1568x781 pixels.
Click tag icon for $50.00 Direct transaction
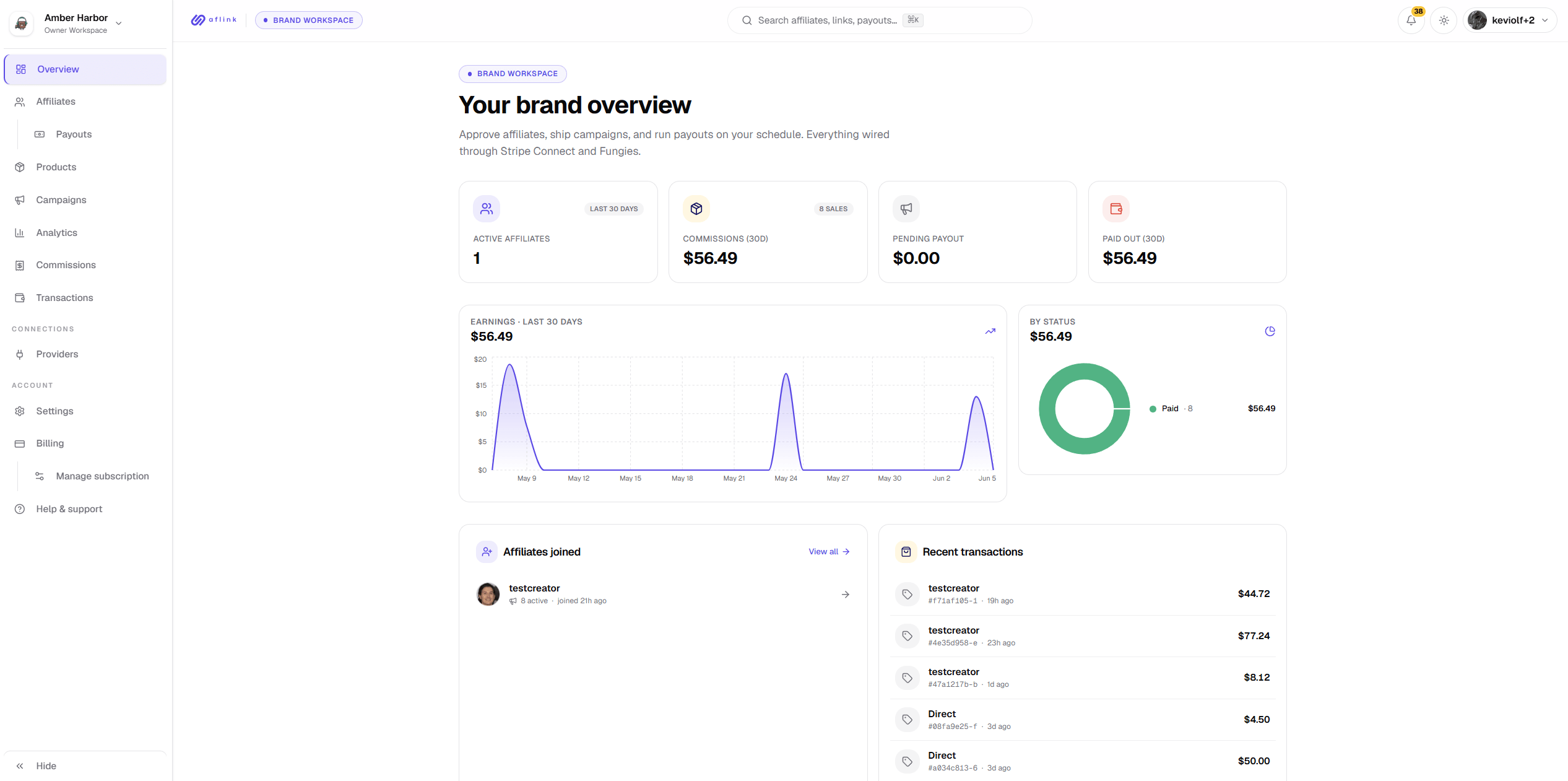pyautogui.click(x=907, y=762)
